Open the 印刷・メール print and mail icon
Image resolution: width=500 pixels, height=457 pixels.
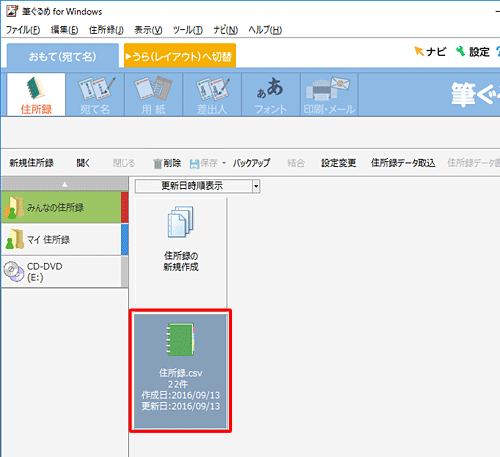(x=329, y=95)
